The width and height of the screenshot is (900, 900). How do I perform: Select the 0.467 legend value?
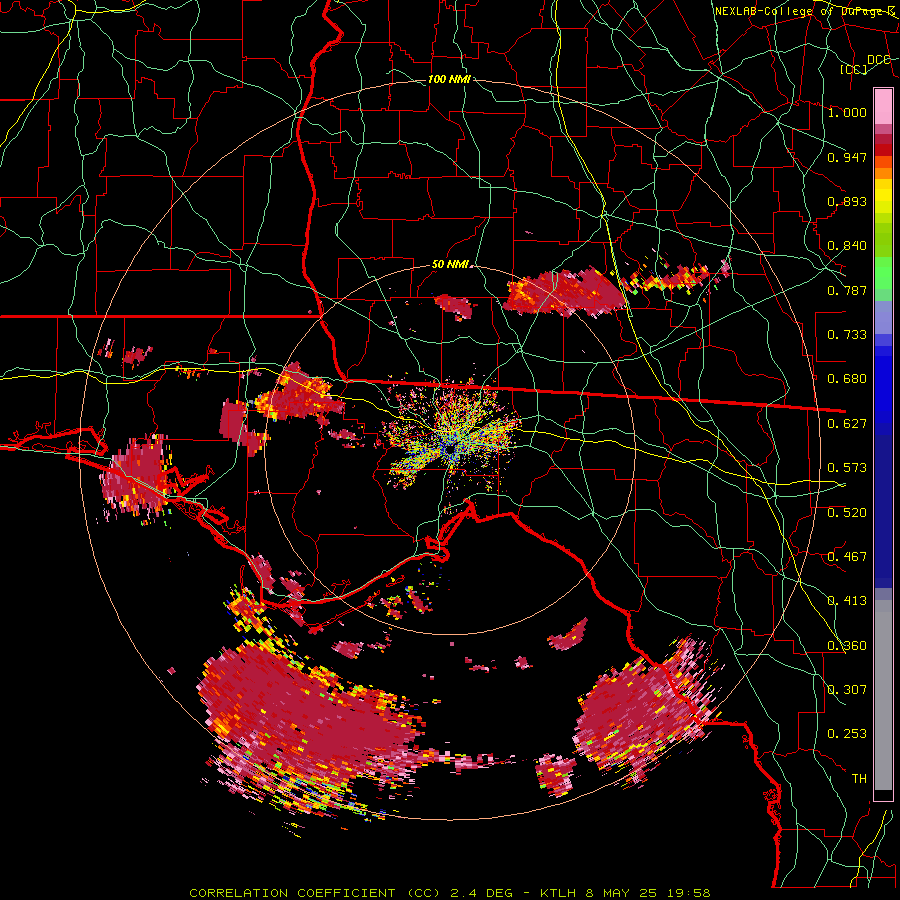(x=847, y=557)
